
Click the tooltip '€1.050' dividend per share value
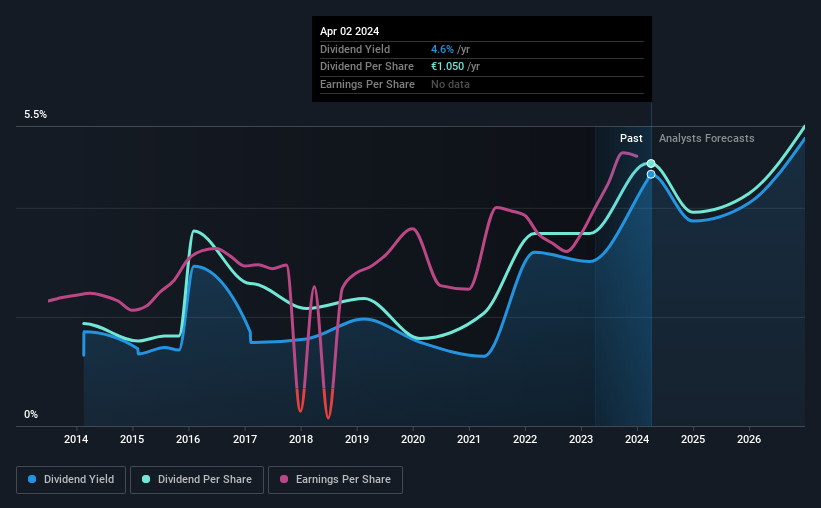click(447, 67)
